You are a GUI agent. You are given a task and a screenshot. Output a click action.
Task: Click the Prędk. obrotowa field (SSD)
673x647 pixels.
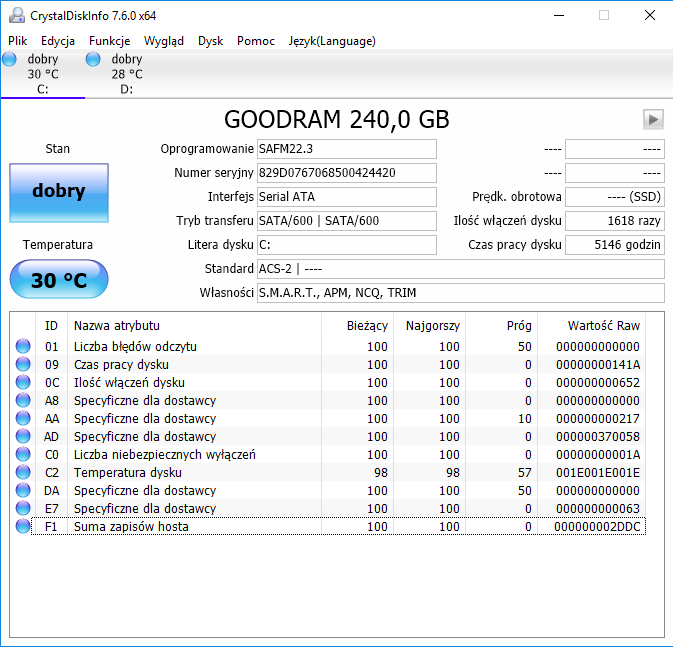pyautogui.click(x=615, y=197)
